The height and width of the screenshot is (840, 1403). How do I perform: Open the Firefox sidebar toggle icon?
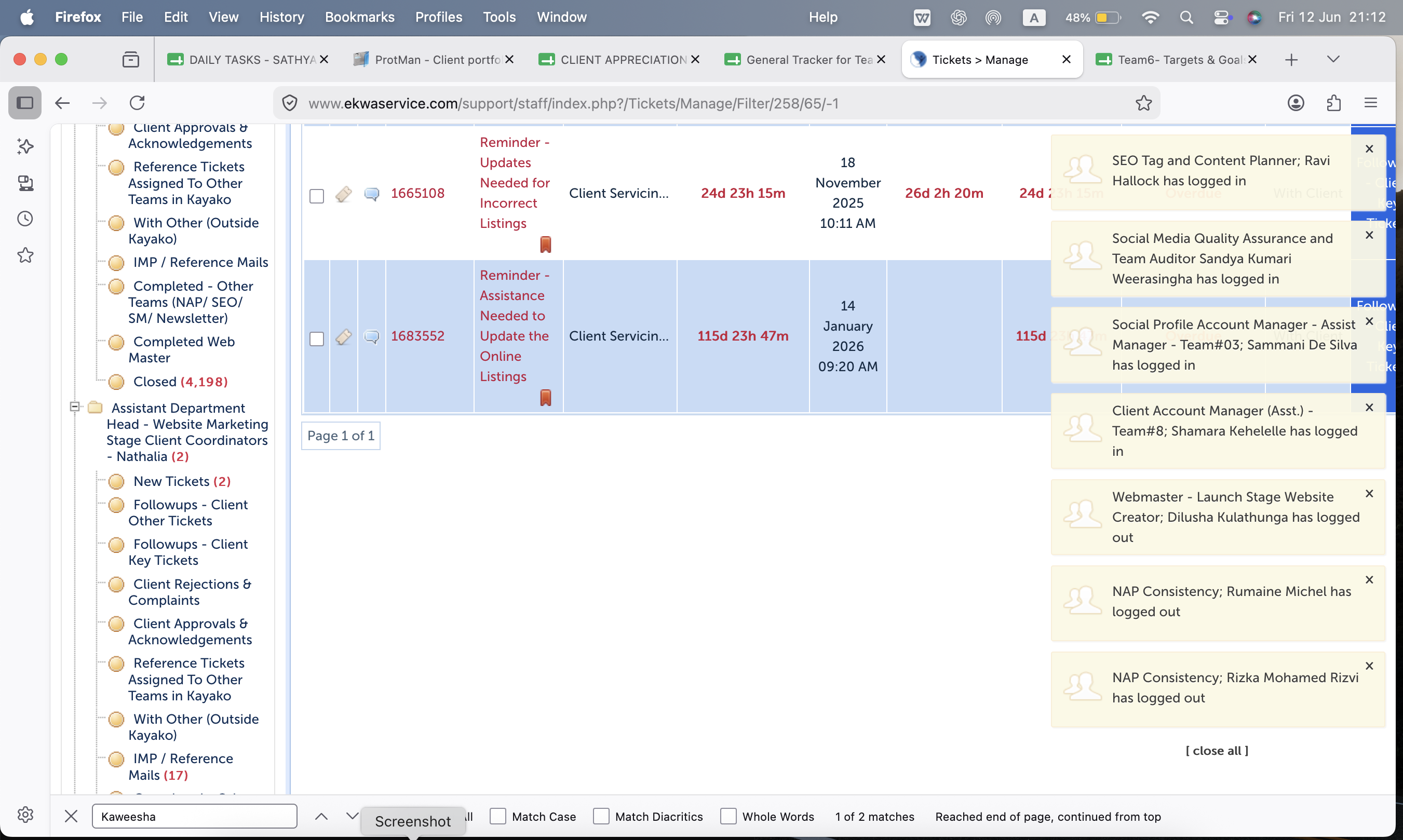point(25,103)
